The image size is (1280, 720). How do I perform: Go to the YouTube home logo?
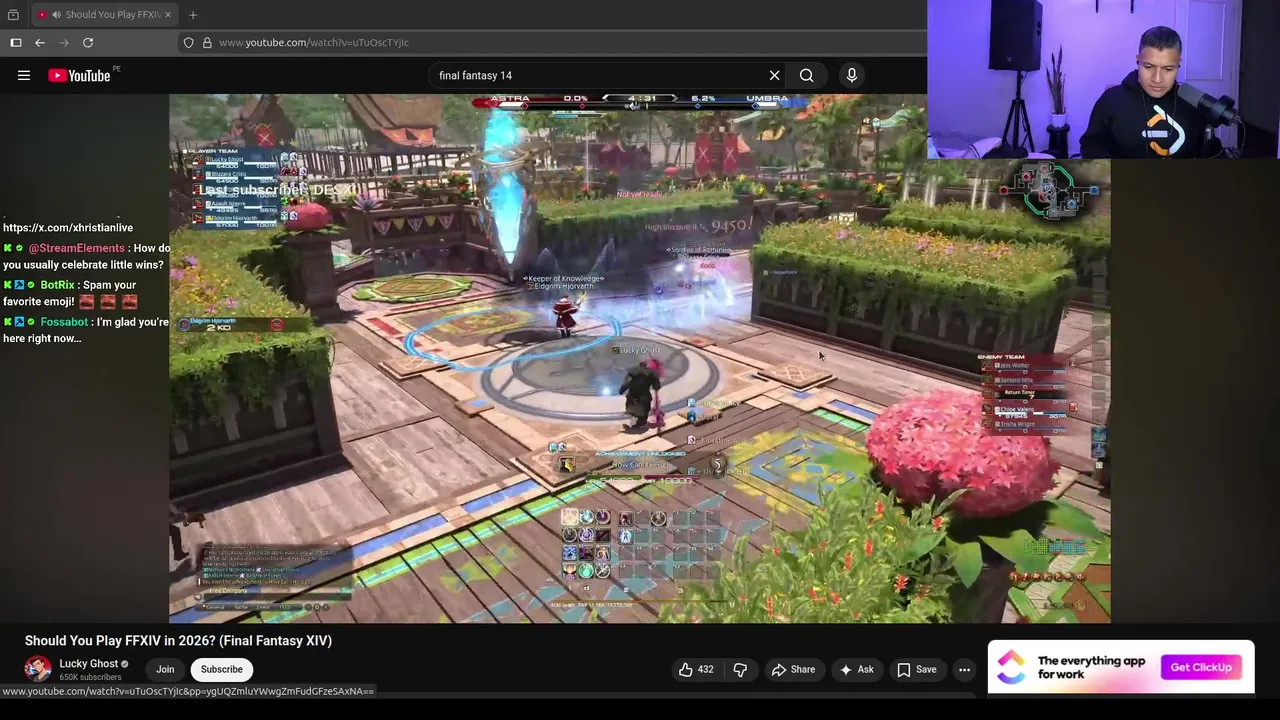click(80, 75)
